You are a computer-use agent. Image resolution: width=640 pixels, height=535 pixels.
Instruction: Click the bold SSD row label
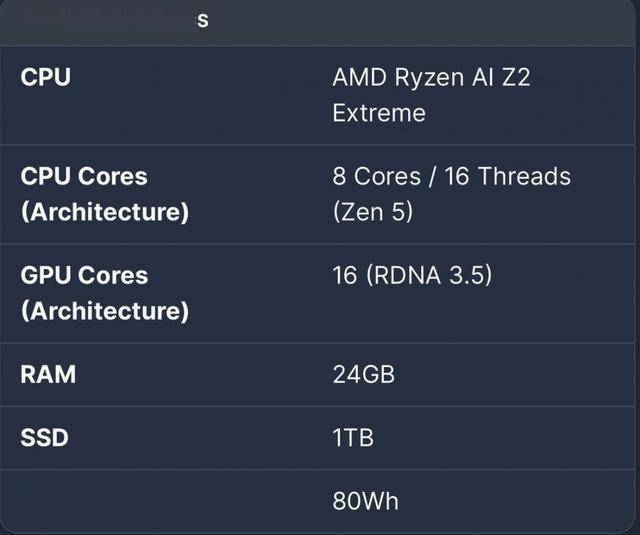click(x=44, y=437)
